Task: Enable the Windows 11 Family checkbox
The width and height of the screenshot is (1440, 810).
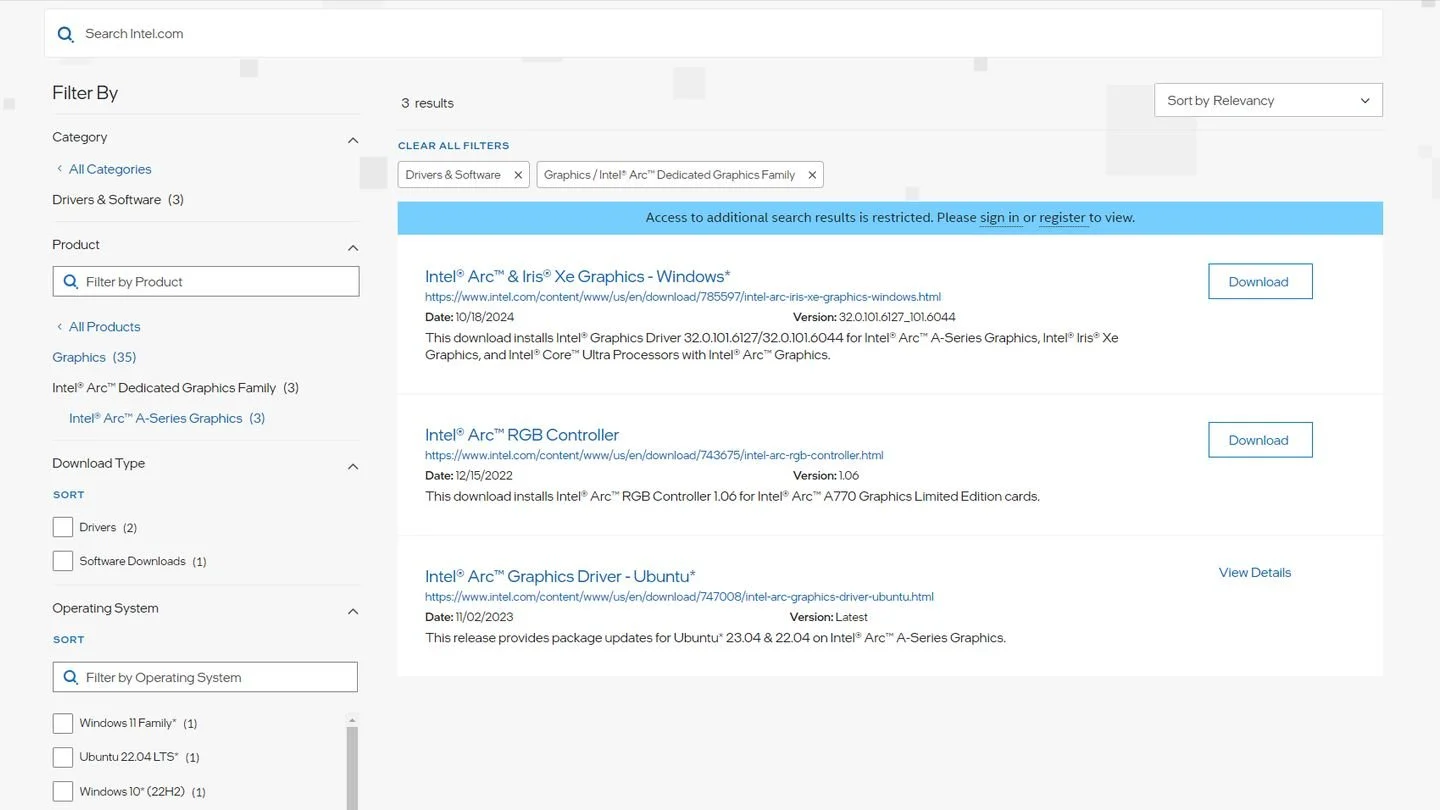Action: pyautogui.click(x=63, y=723)
